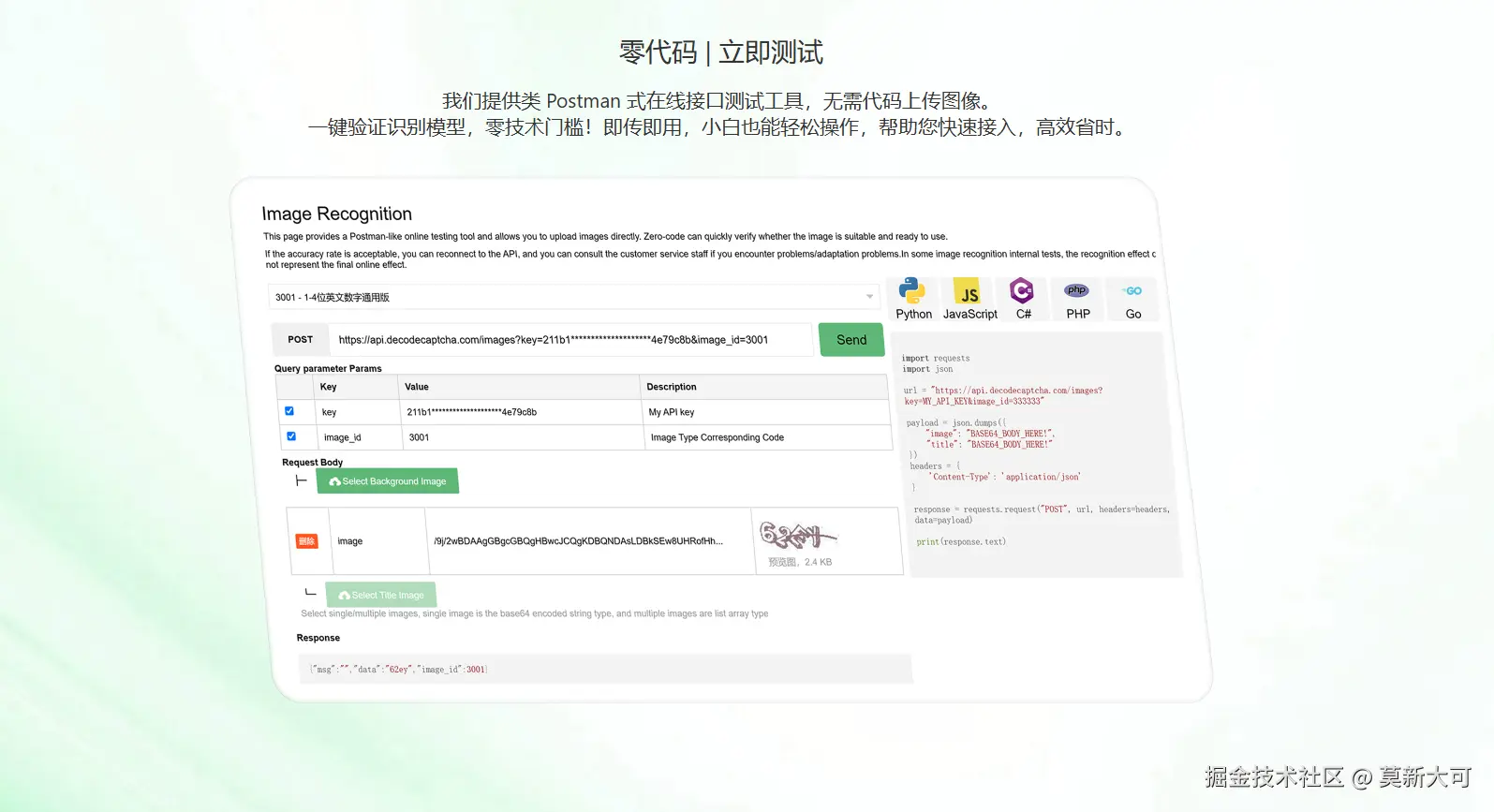Viewport: 1494px width, 812px height.
Task: Click the 'image_id' parameter name cell
Action: point(360,437)
